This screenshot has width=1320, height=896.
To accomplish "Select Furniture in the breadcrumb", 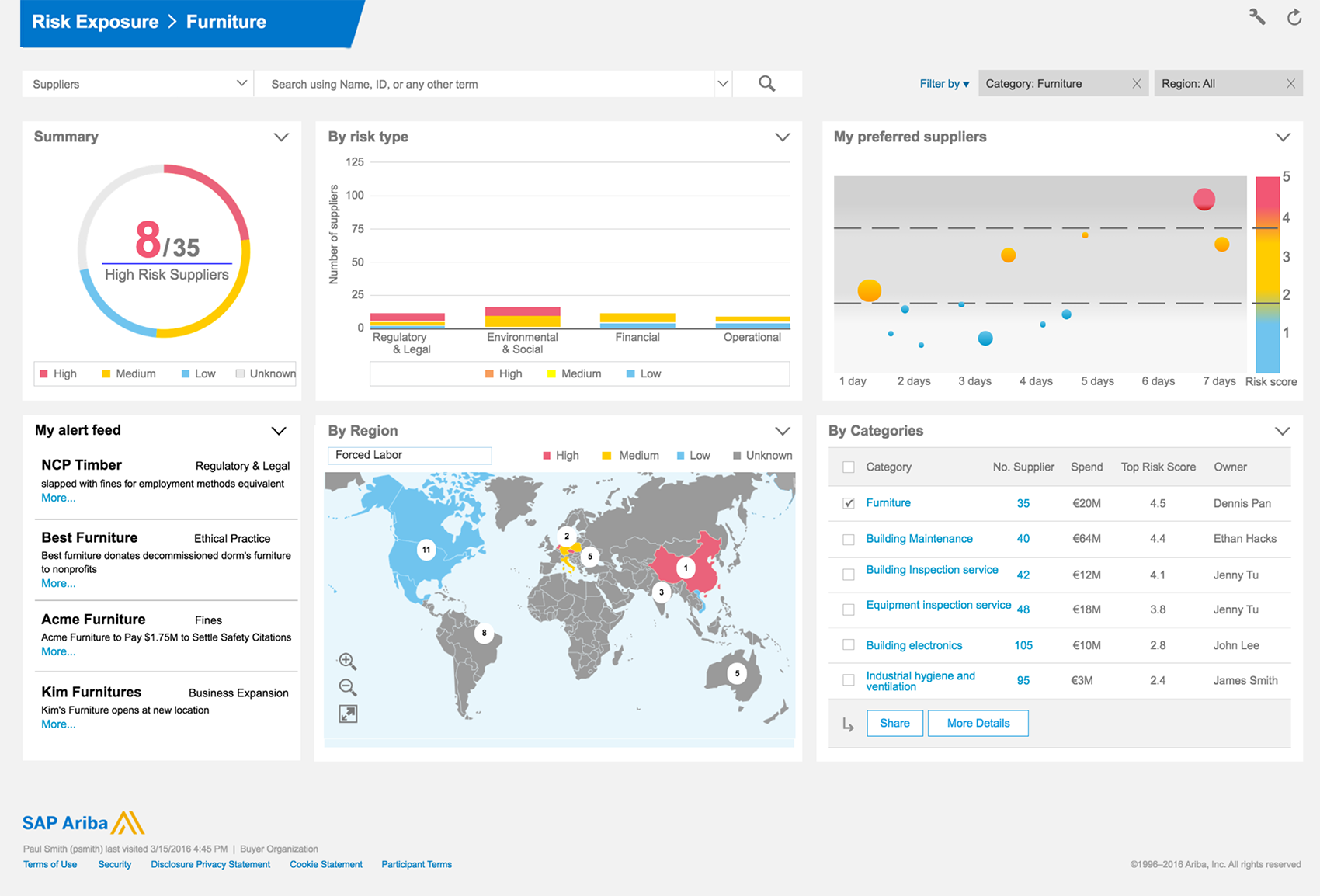I will [x=225, y=22].
